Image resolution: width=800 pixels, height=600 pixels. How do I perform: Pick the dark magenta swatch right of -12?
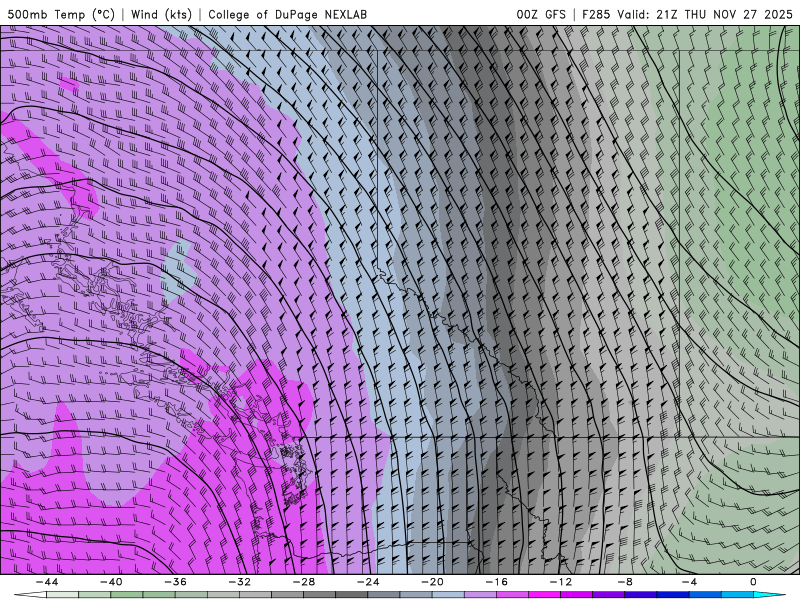click(577, 594)
